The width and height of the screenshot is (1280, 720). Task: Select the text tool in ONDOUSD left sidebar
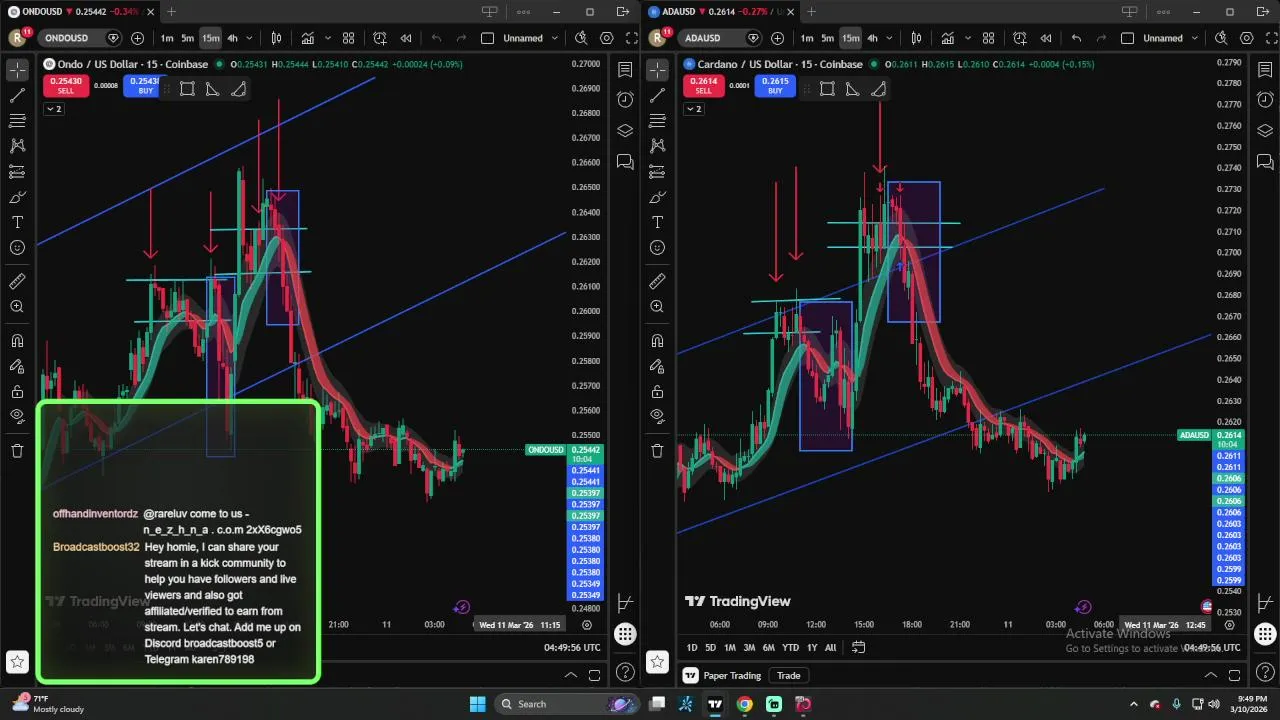click(17, 222)
